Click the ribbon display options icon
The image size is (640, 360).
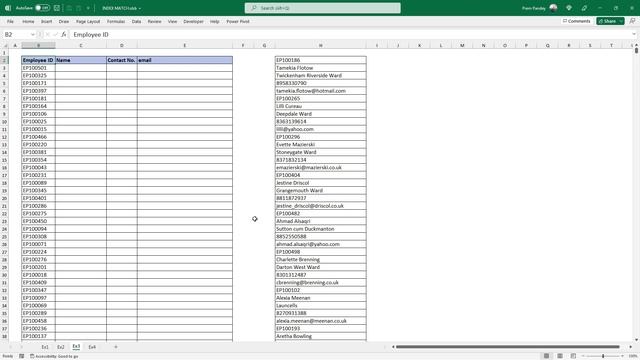[x=632, y=21]
